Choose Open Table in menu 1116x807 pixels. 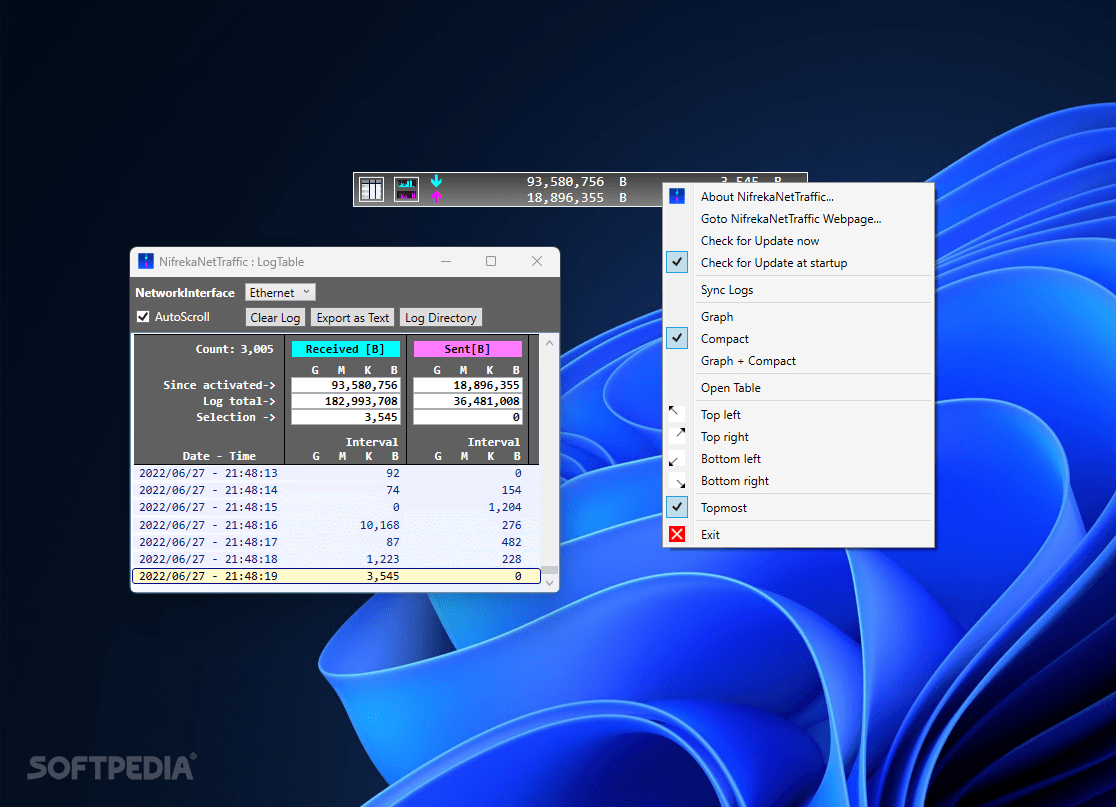[x=730, y=389]
